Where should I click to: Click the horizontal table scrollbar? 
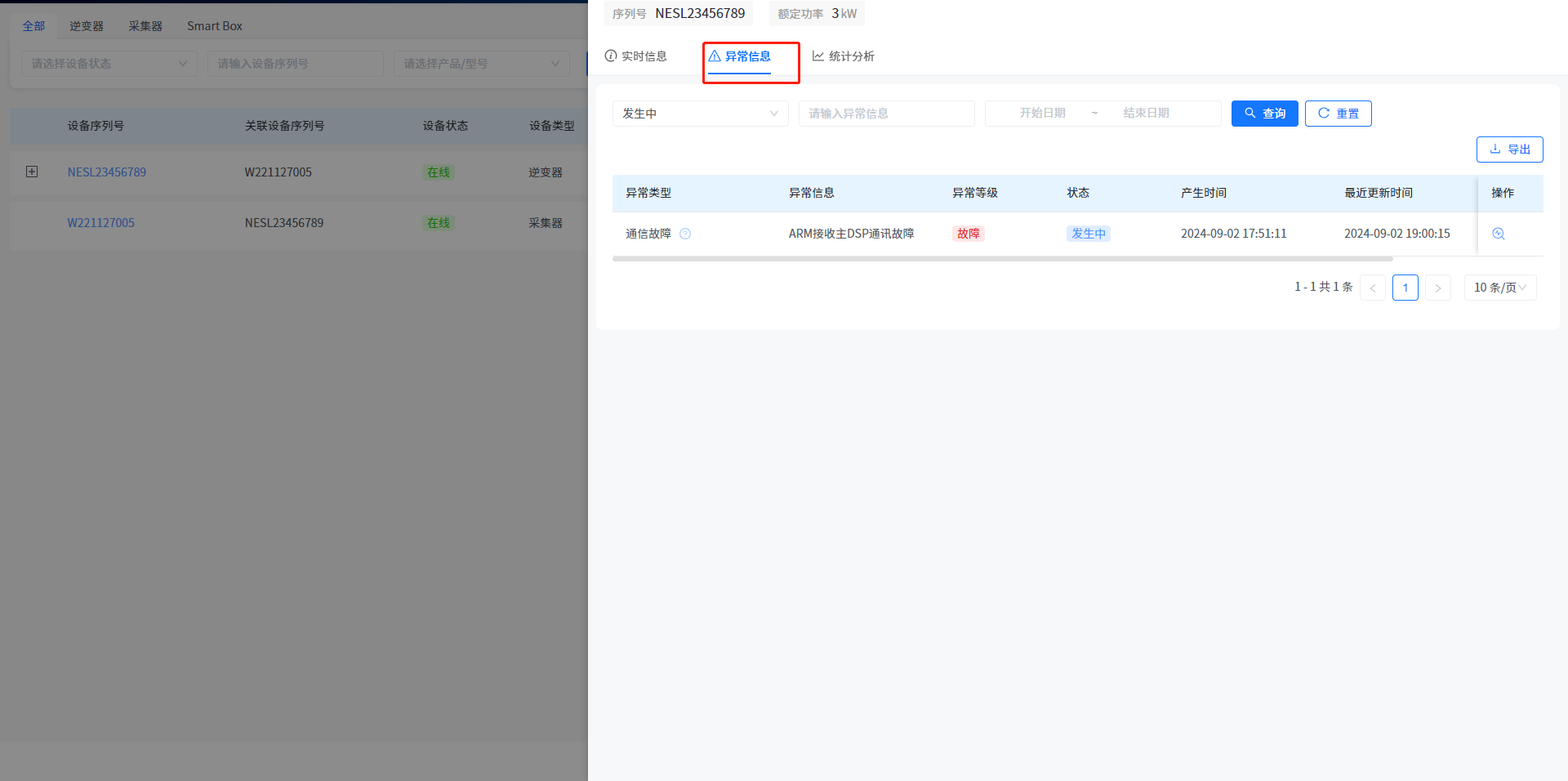[1002, 259]
